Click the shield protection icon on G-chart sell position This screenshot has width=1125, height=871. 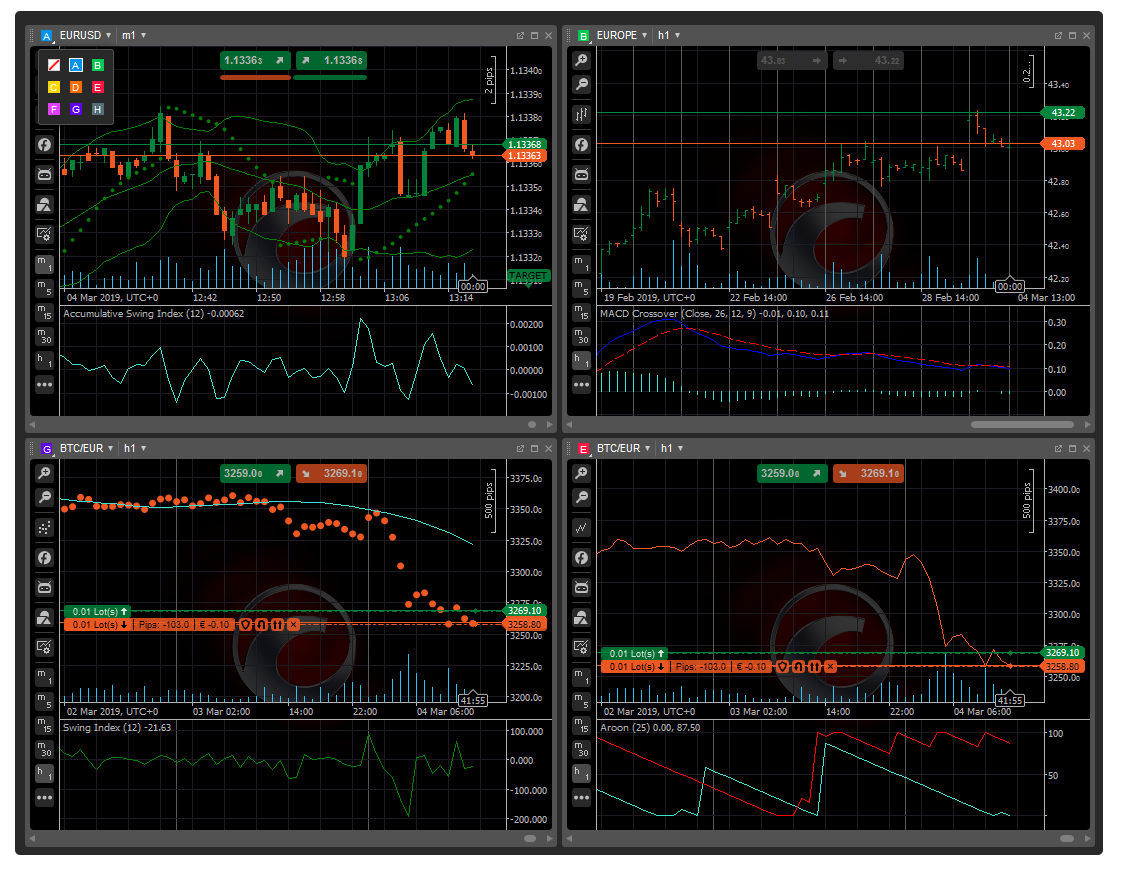coord(245,625)
